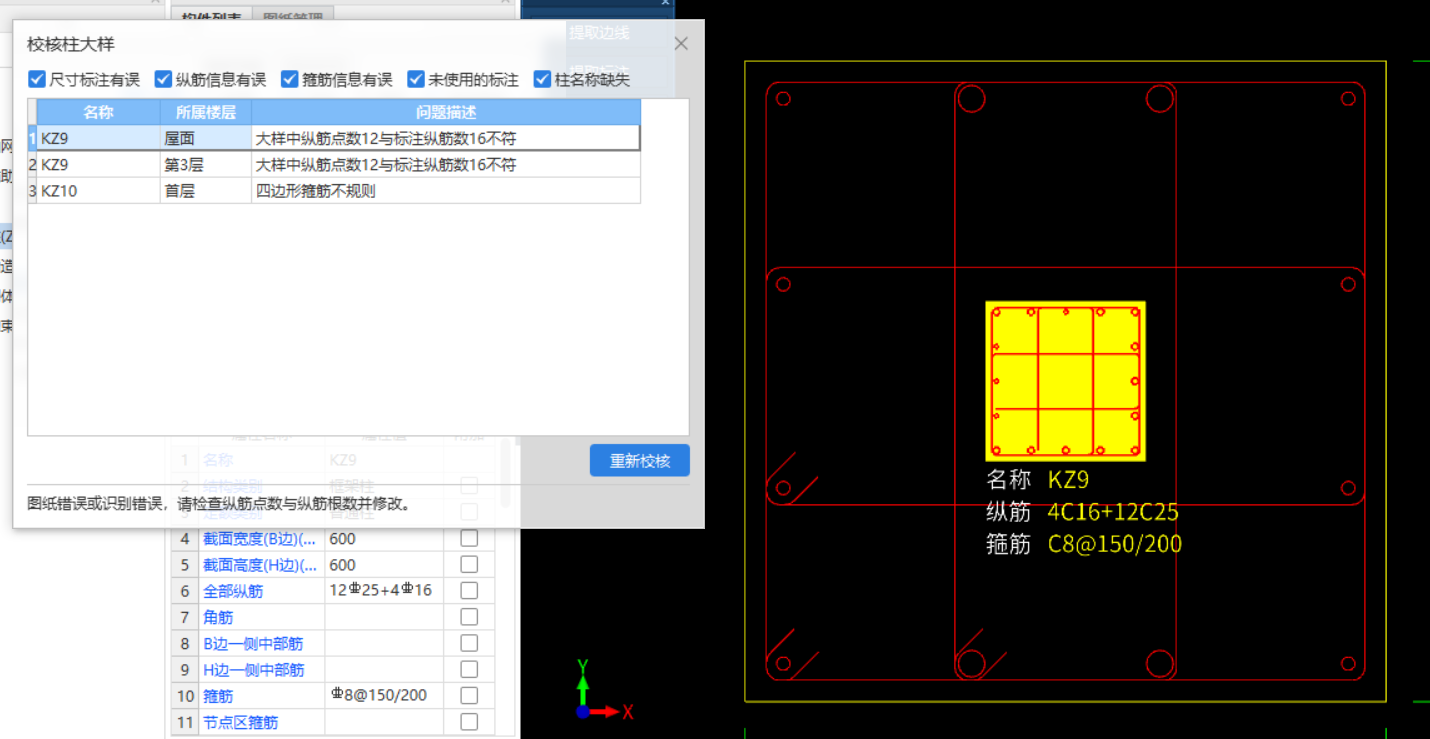Click the XY coordinate axis icon
This screenshot has width=1430, height=739.
[x=603, y=692]
